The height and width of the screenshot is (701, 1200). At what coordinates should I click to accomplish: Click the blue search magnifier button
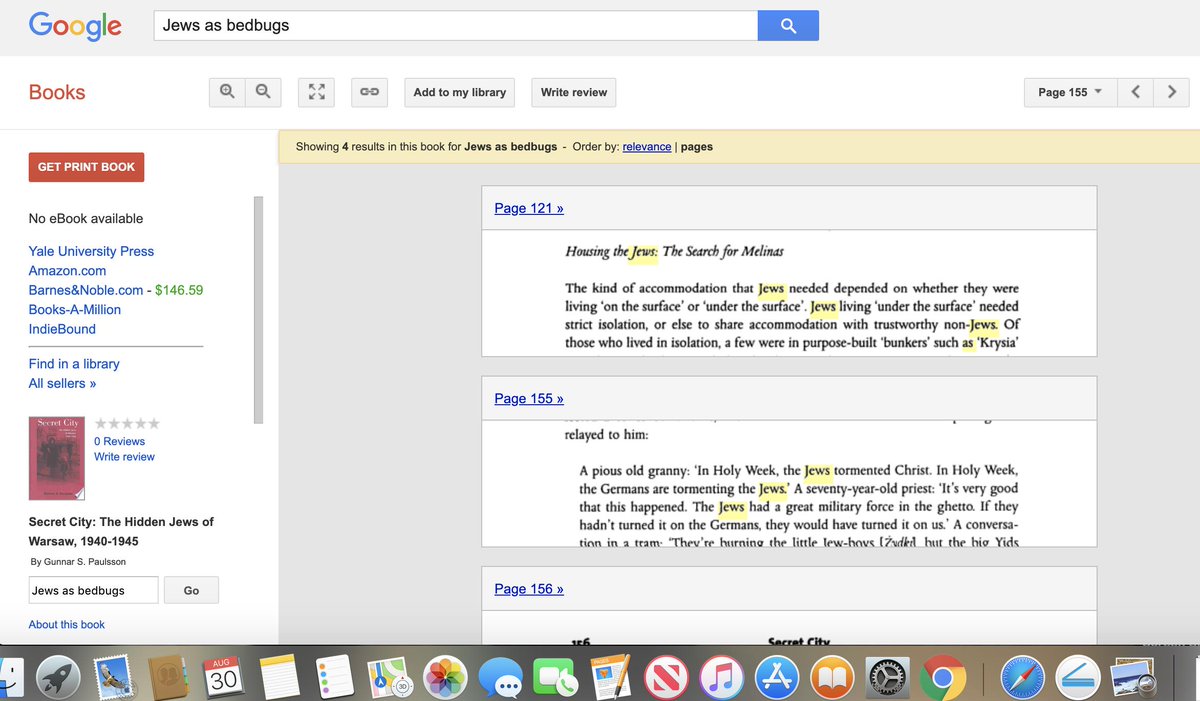[x=788, y=26]
